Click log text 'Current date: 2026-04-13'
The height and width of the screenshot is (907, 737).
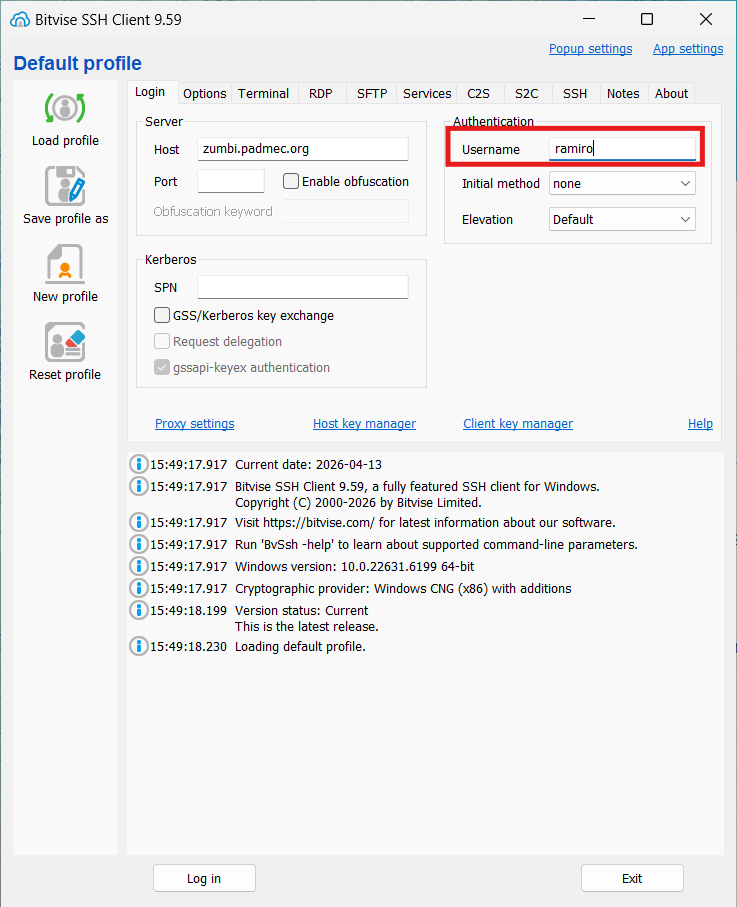(308, 464)
